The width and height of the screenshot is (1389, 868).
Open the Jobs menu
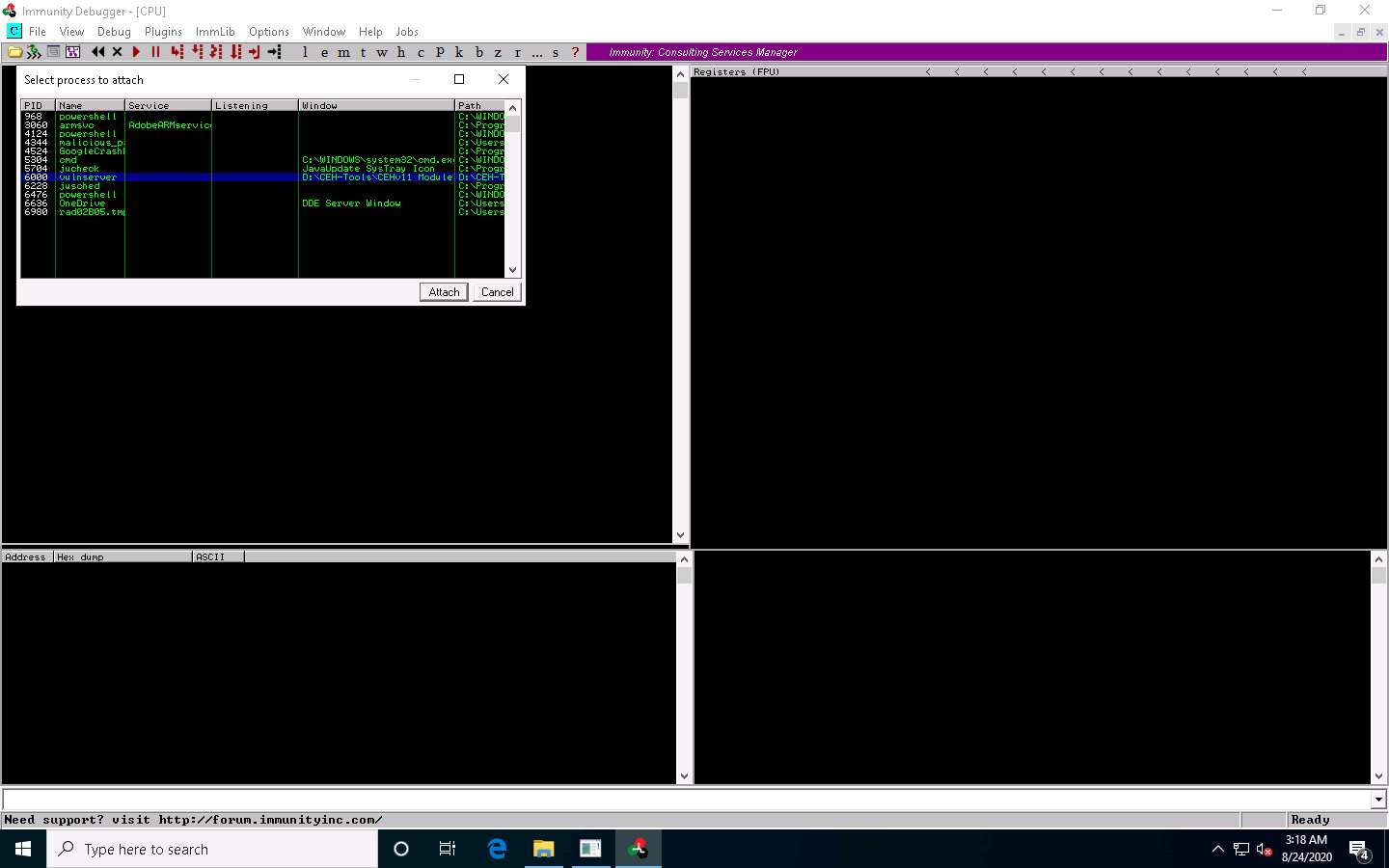click(x=407, y=32)
